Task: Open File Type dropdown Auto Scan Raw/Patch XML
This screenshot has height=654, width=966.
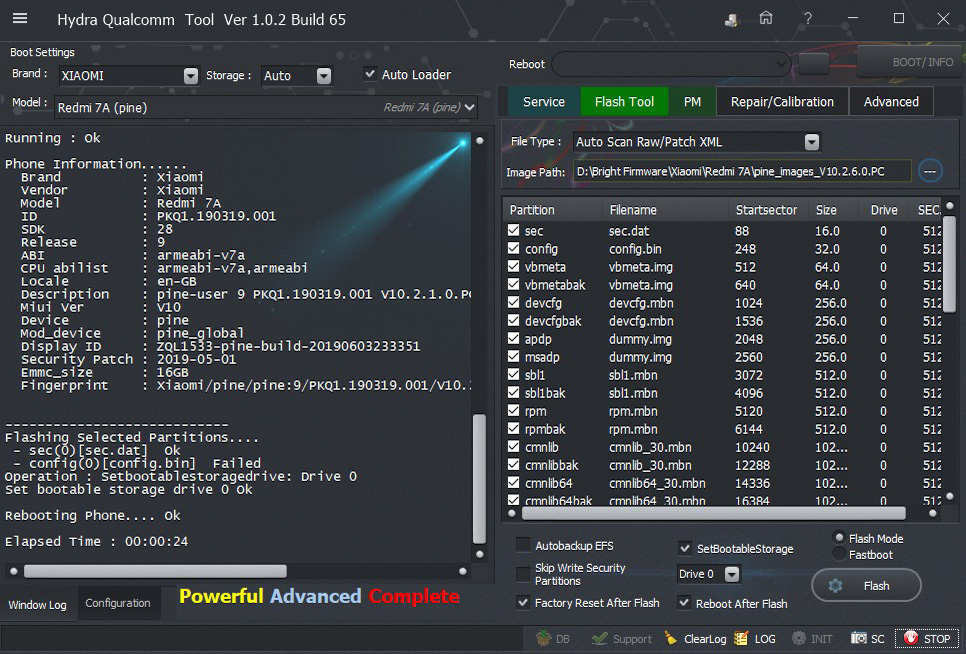Action: coord(696,142)
